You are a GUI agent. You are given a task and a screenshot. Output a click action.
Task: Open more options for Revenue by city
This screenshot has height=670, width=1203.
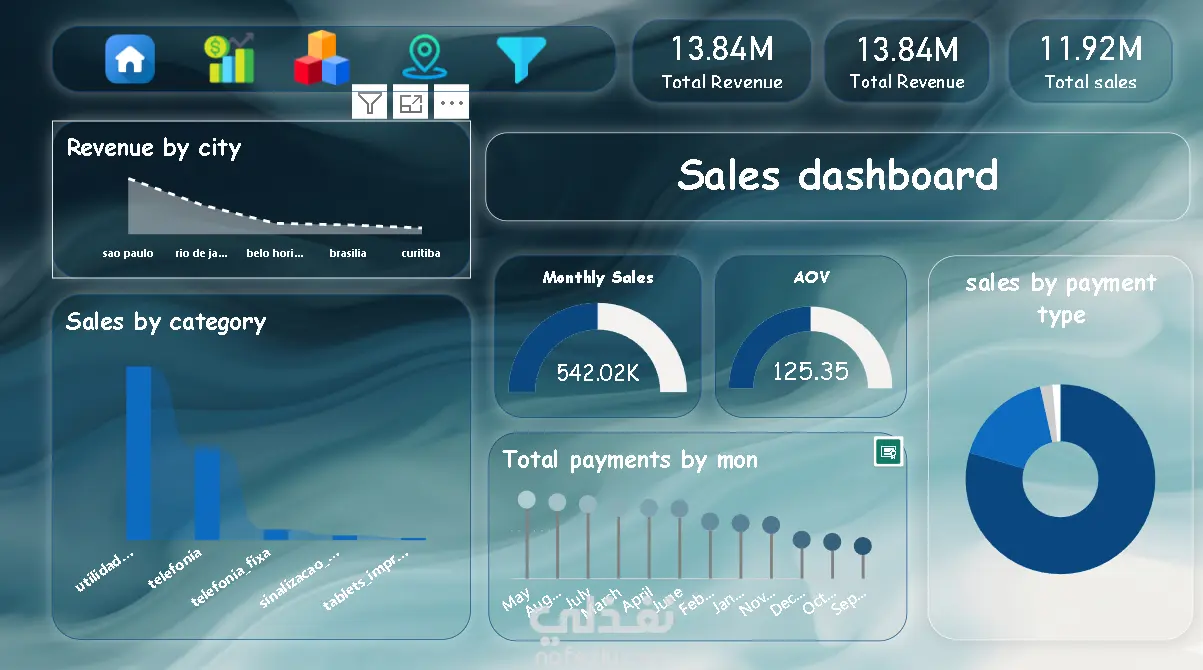coord(451,102)
